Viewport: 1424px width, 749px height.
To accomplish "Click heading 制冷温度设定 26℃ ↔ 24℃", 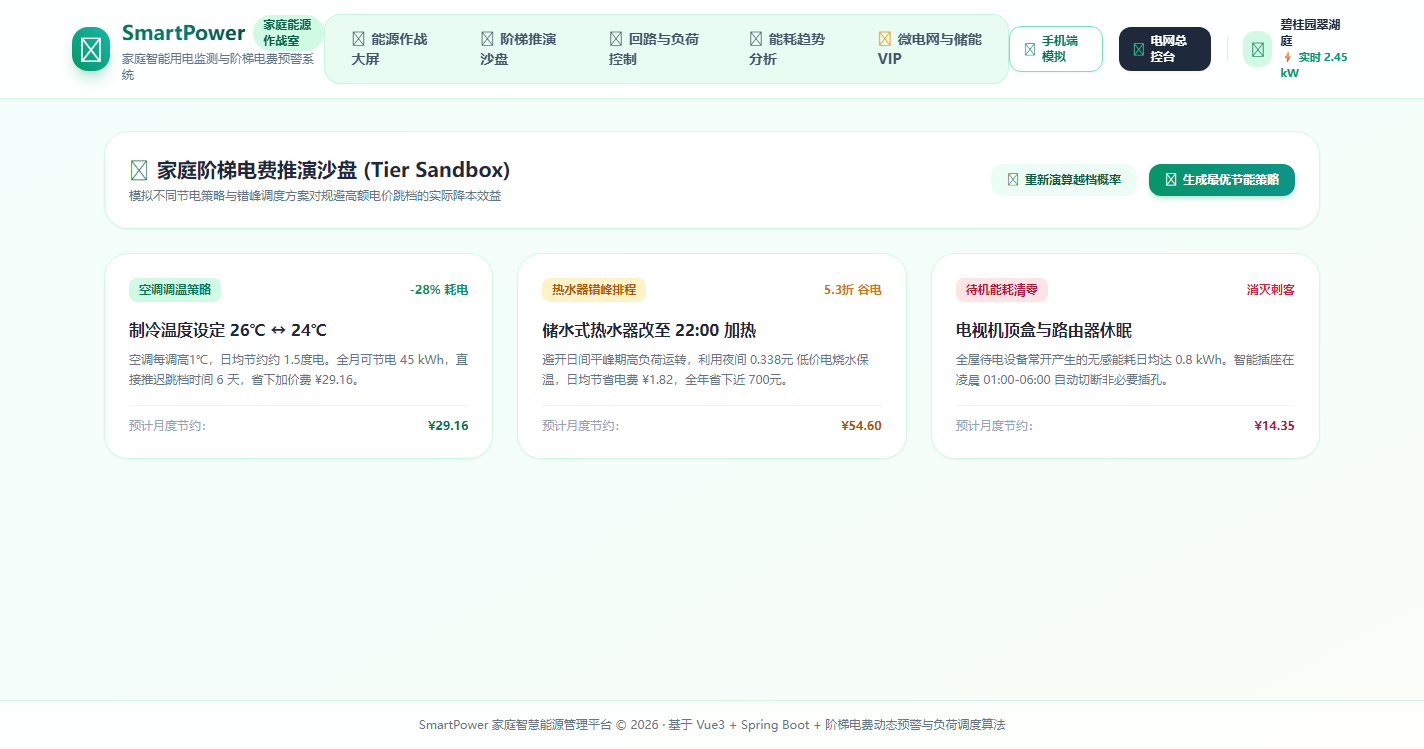I will [x=228, y=330].
